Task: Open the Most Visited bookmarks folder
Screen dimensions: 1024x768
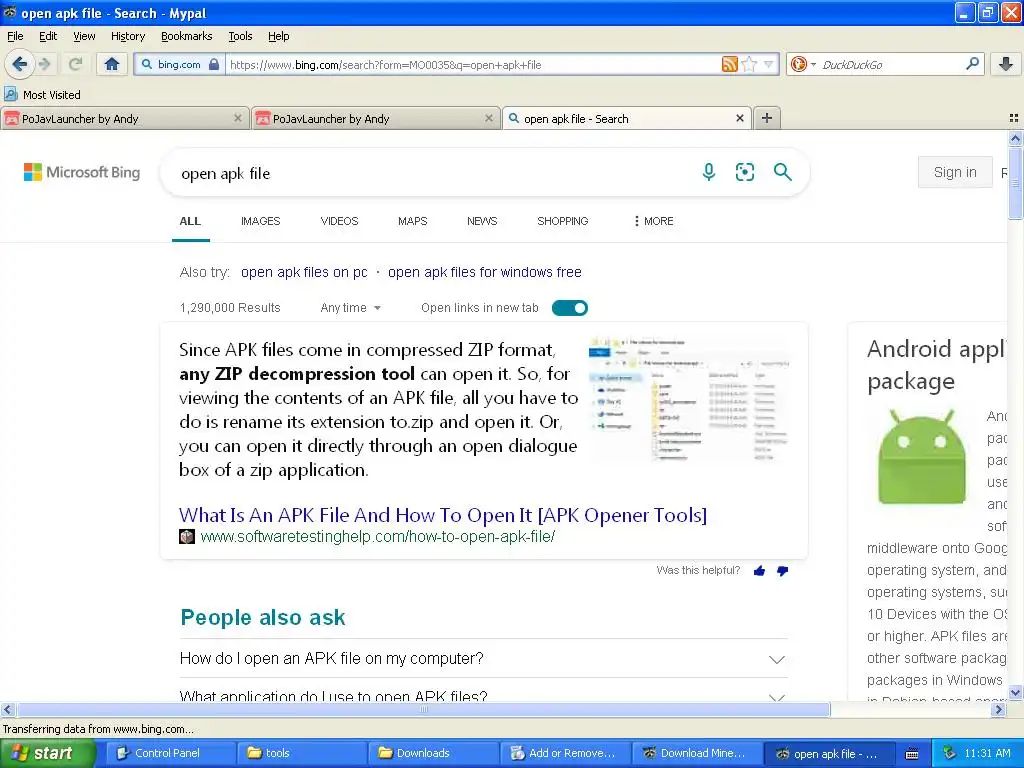Action: 42,95
